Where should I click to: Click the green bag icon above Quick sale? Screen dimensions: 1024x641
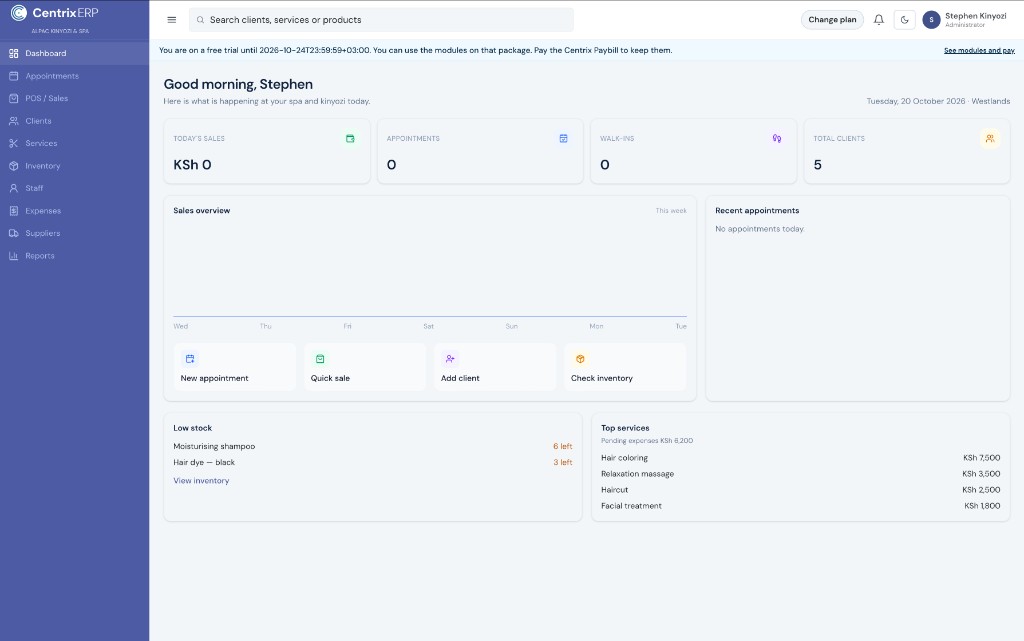coord(320,358)
